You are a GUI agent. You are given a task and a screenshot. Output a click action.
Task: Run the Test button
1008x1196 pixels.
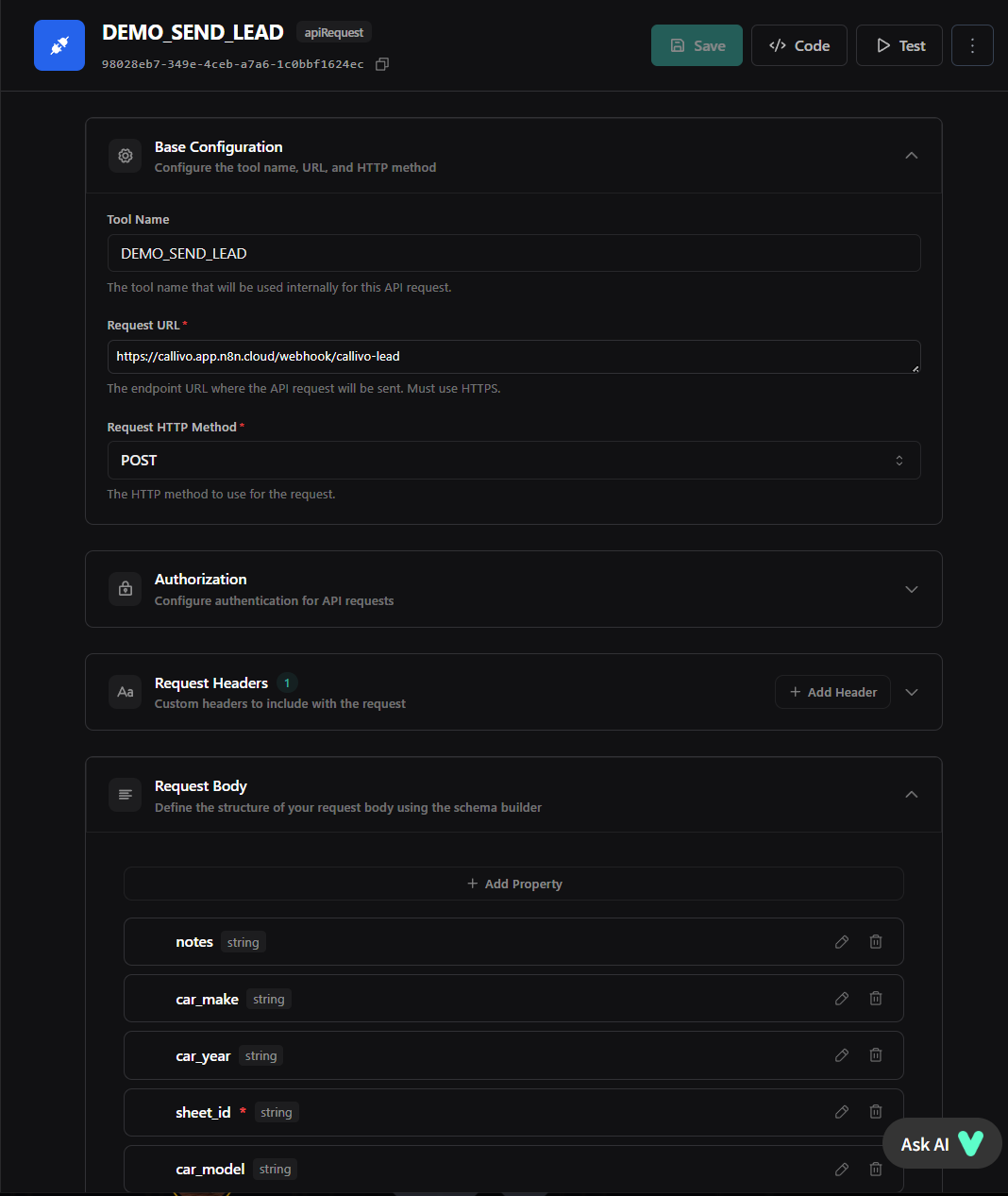click(x=899, y=45)
